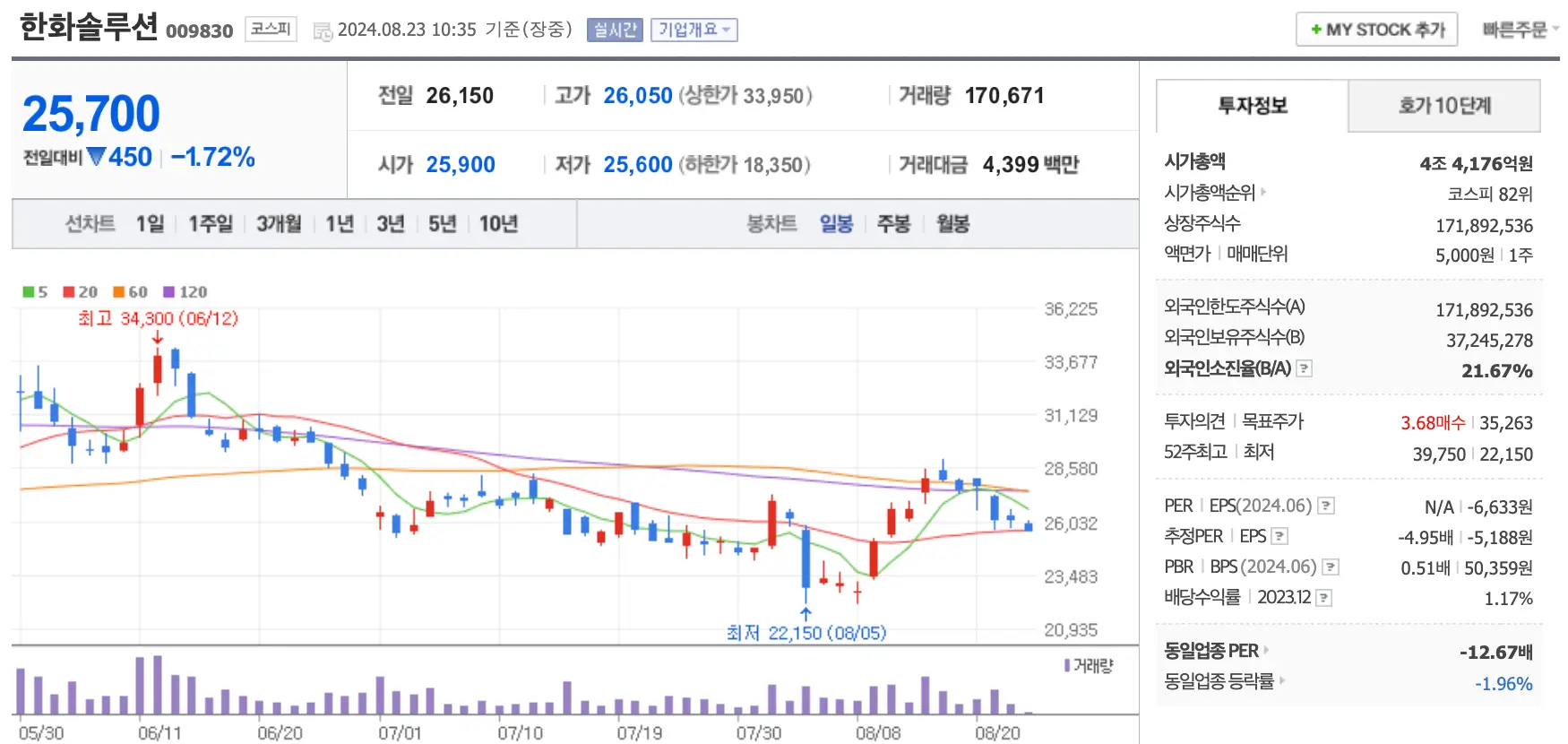Click the 배당수익률 value 1.17%

point(1508,598)
